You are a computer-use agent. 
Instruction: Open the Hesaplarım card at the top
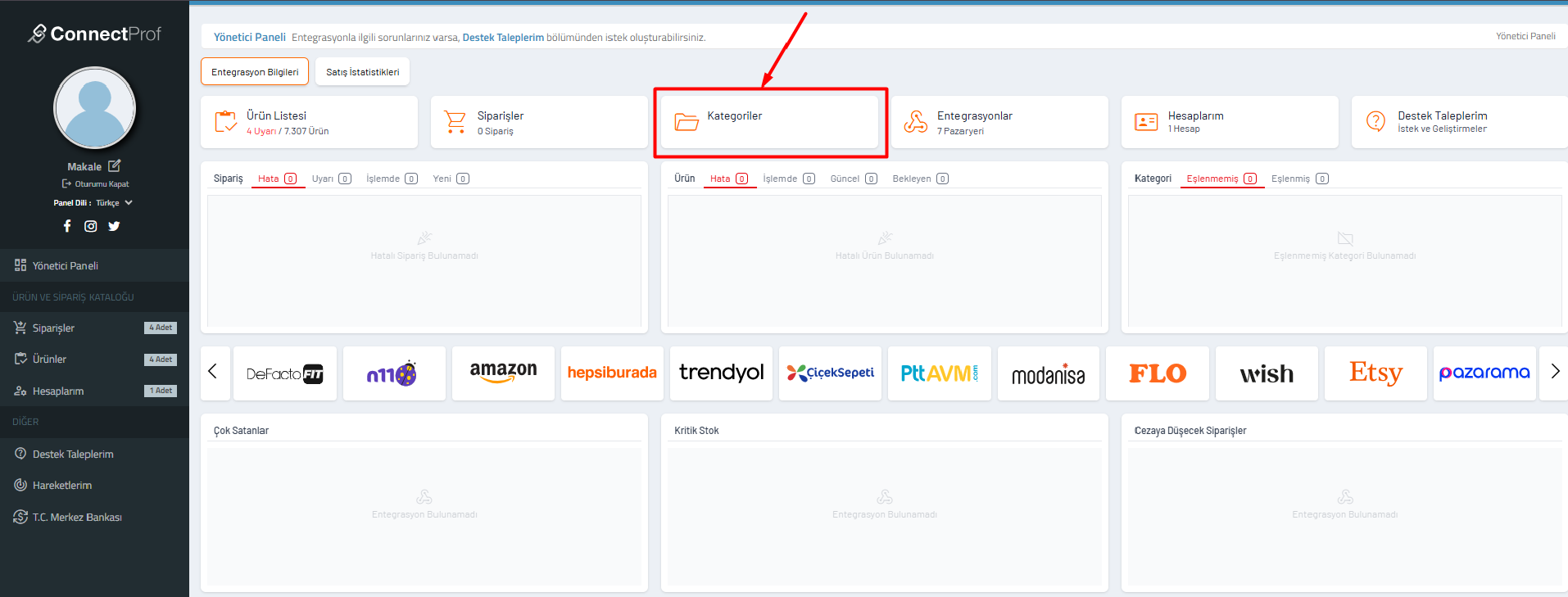[1230, 122]
